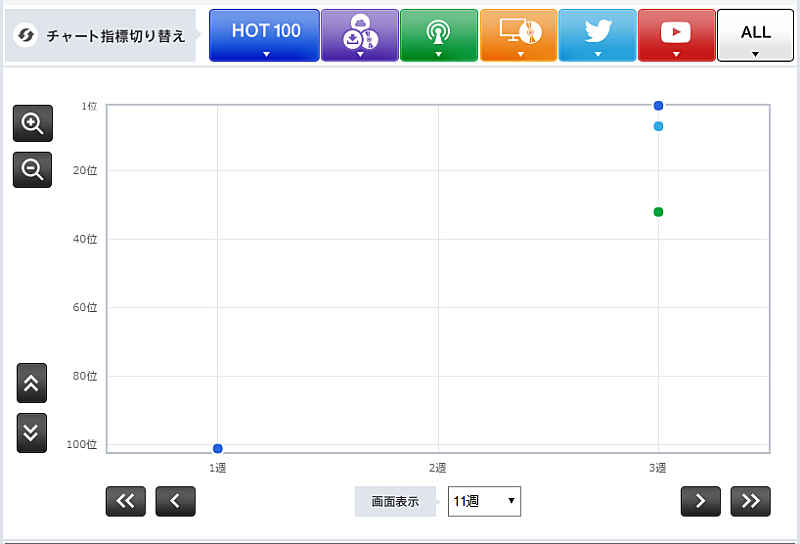
Task: Select the red YouTube metric button
Action: point(676,36)
